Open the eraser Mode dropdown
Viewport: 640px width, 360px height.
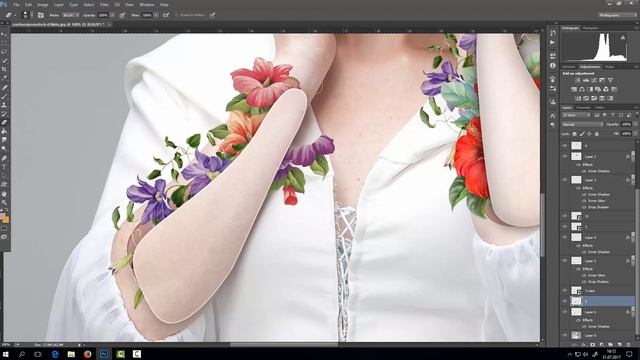coord(71,15)
